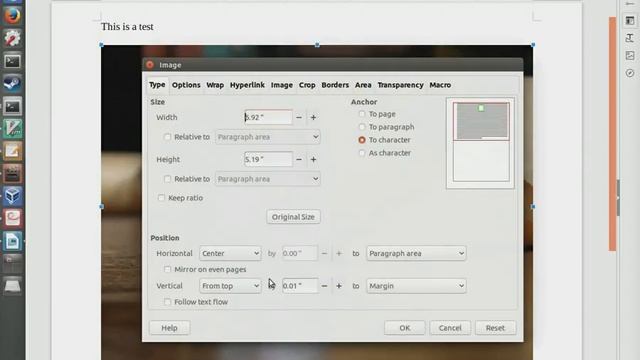Click the "This is a test" text

[127, 27]
